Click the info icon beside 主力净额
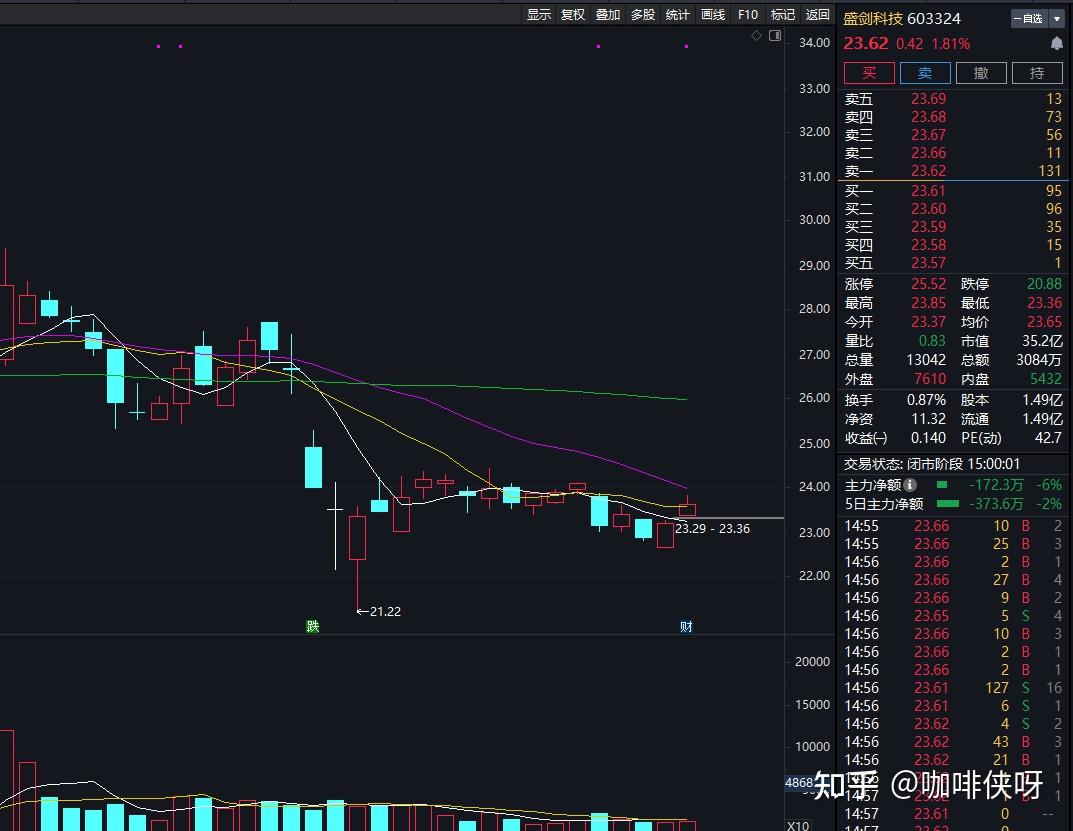This screenshot has width=1073, height=831. coord(910,485)
